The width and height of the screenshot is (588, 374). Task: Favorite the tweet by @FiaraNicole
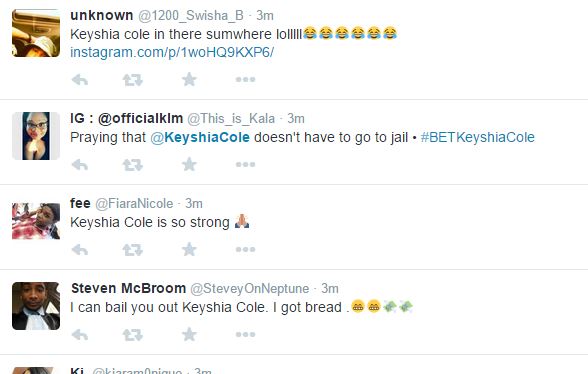tap(189, 249)
